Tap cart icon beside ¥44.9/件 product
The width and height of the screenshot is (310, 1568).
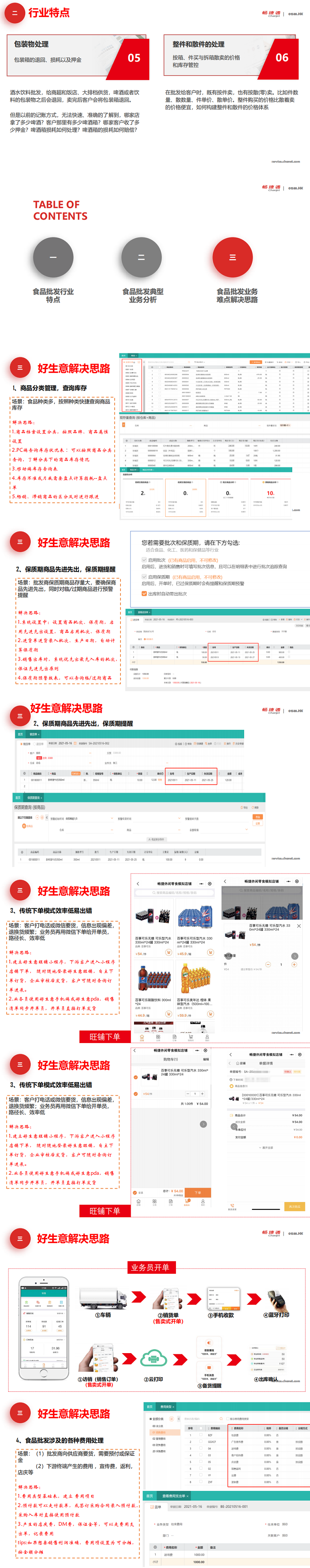(168, 1015)
